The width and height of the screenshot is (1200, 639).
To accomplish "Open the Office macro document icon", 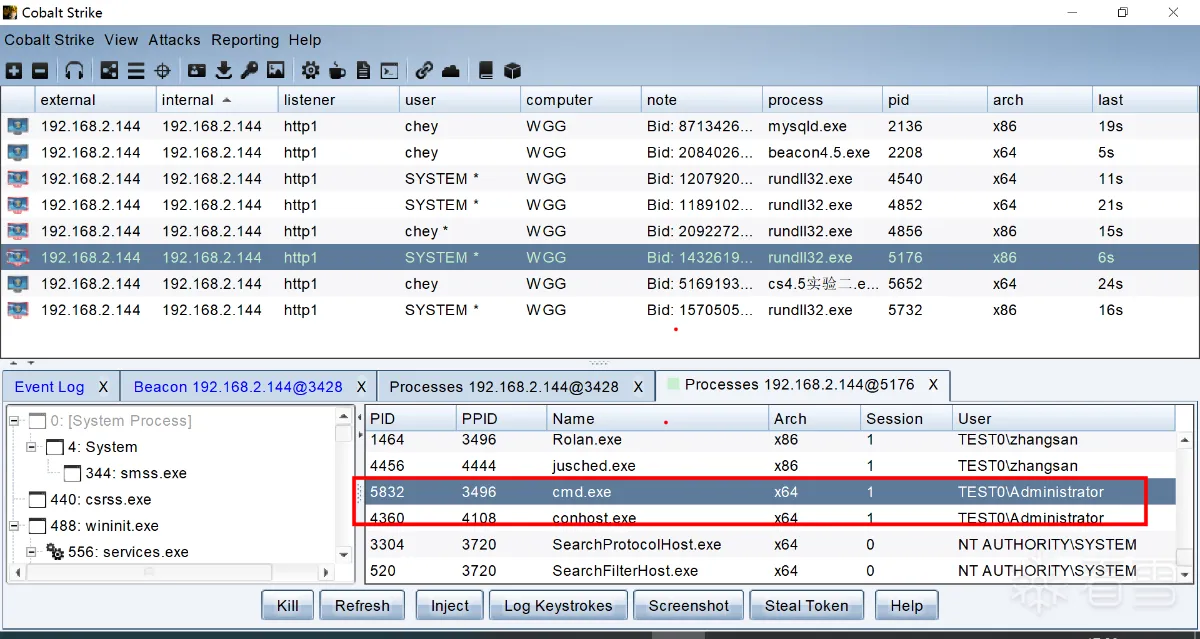I will tap(364, 71).
